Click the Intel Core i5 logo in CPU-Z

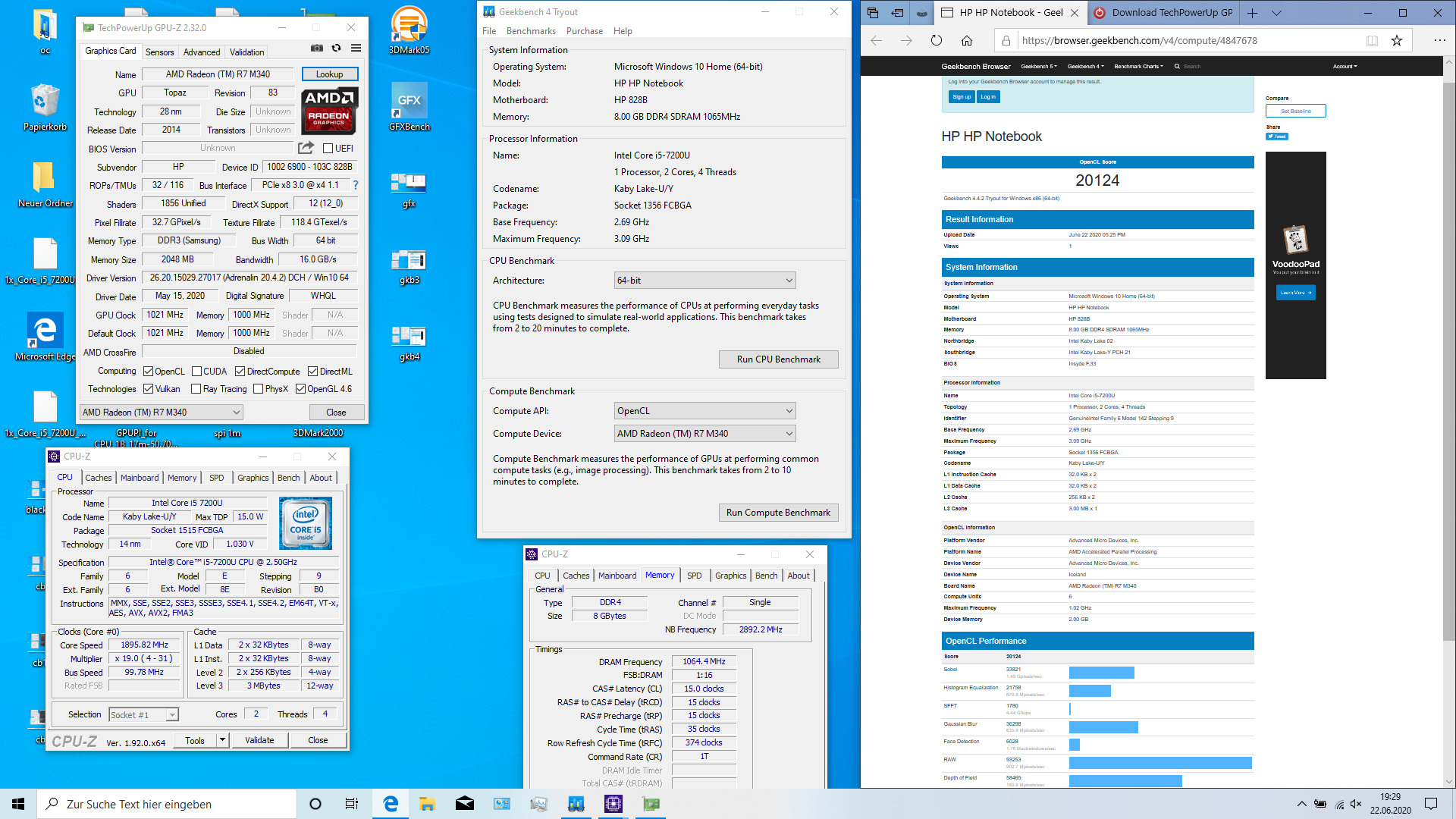pyautogui.click(x=306, y=523)
